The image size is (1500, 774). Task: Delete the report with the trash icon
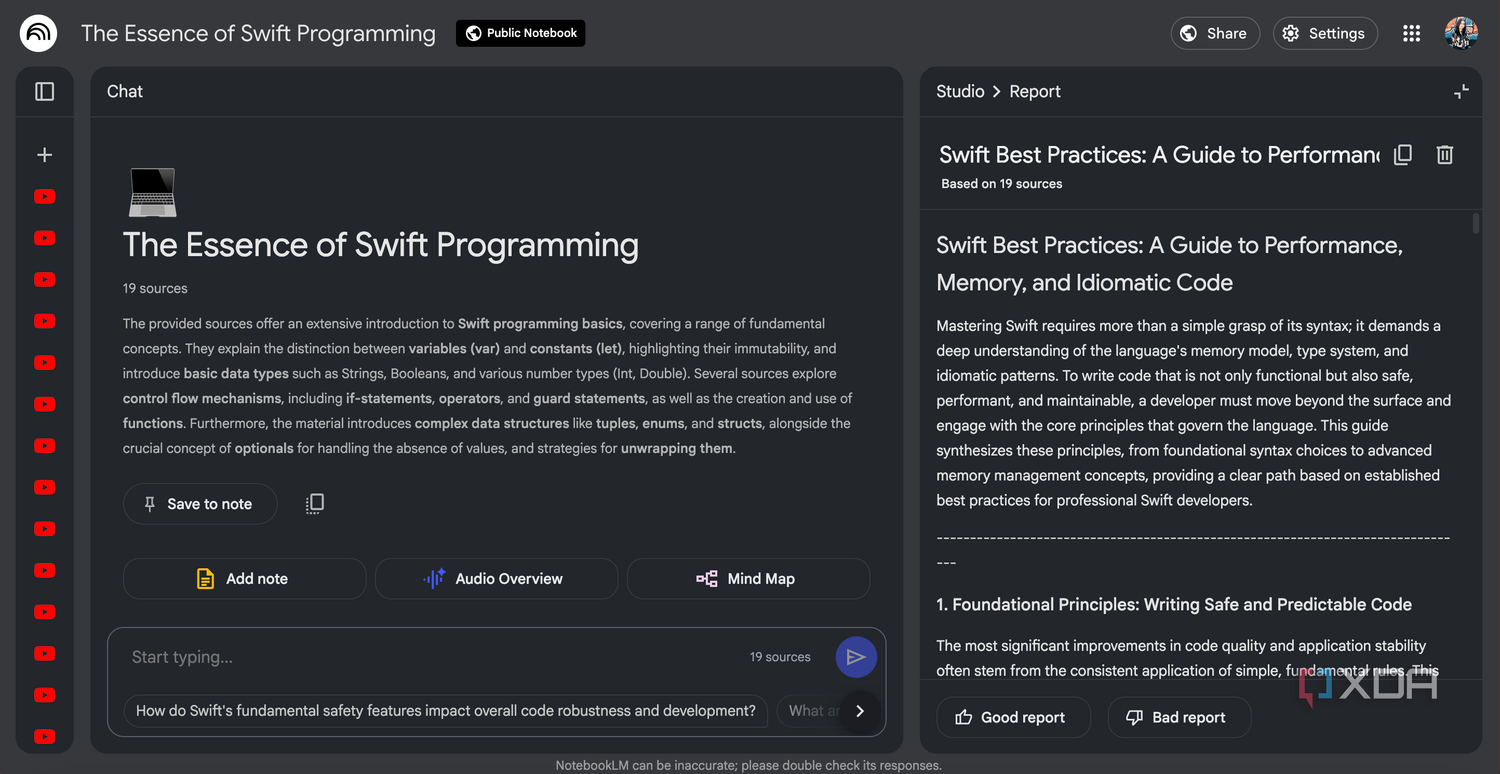pos(1445,155)
